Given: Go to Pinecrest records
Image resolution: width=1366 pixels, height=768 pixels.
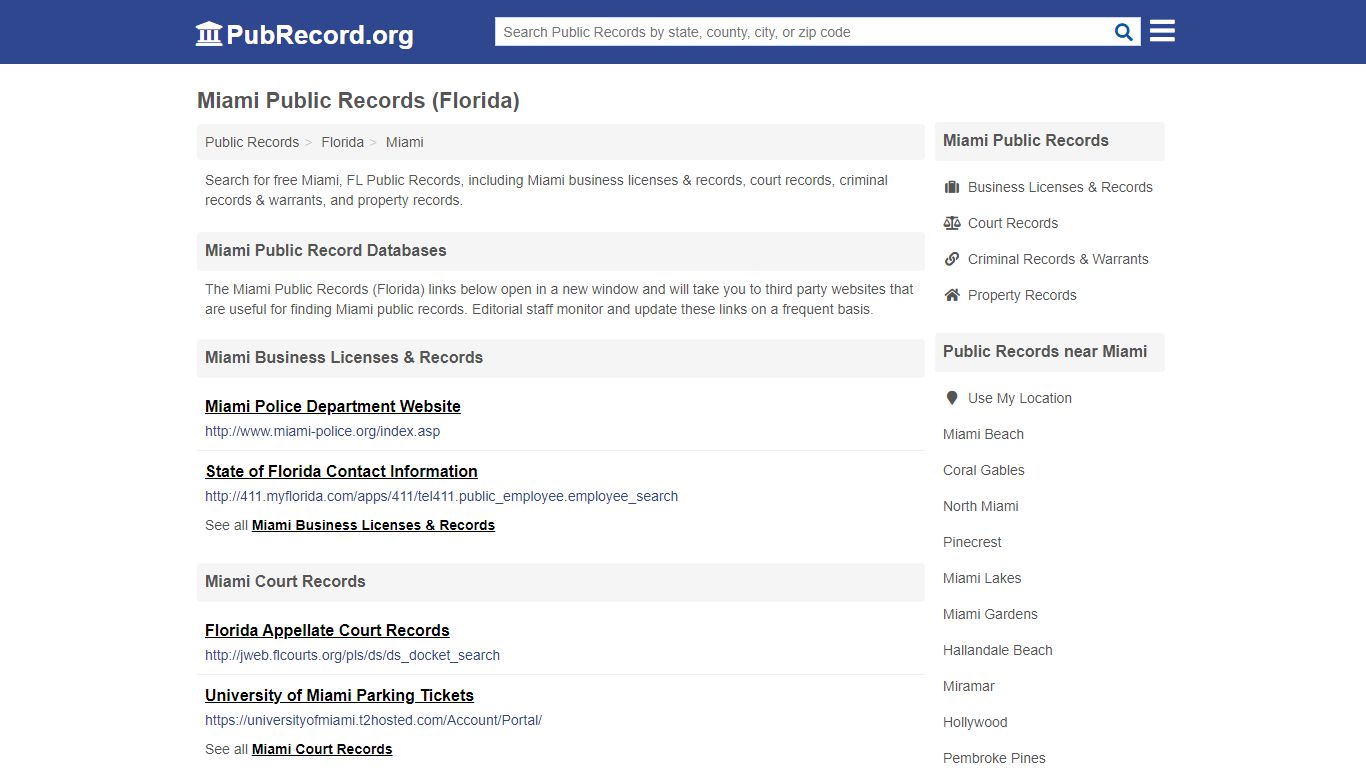Looking at the screenshot, I should 972,542.
